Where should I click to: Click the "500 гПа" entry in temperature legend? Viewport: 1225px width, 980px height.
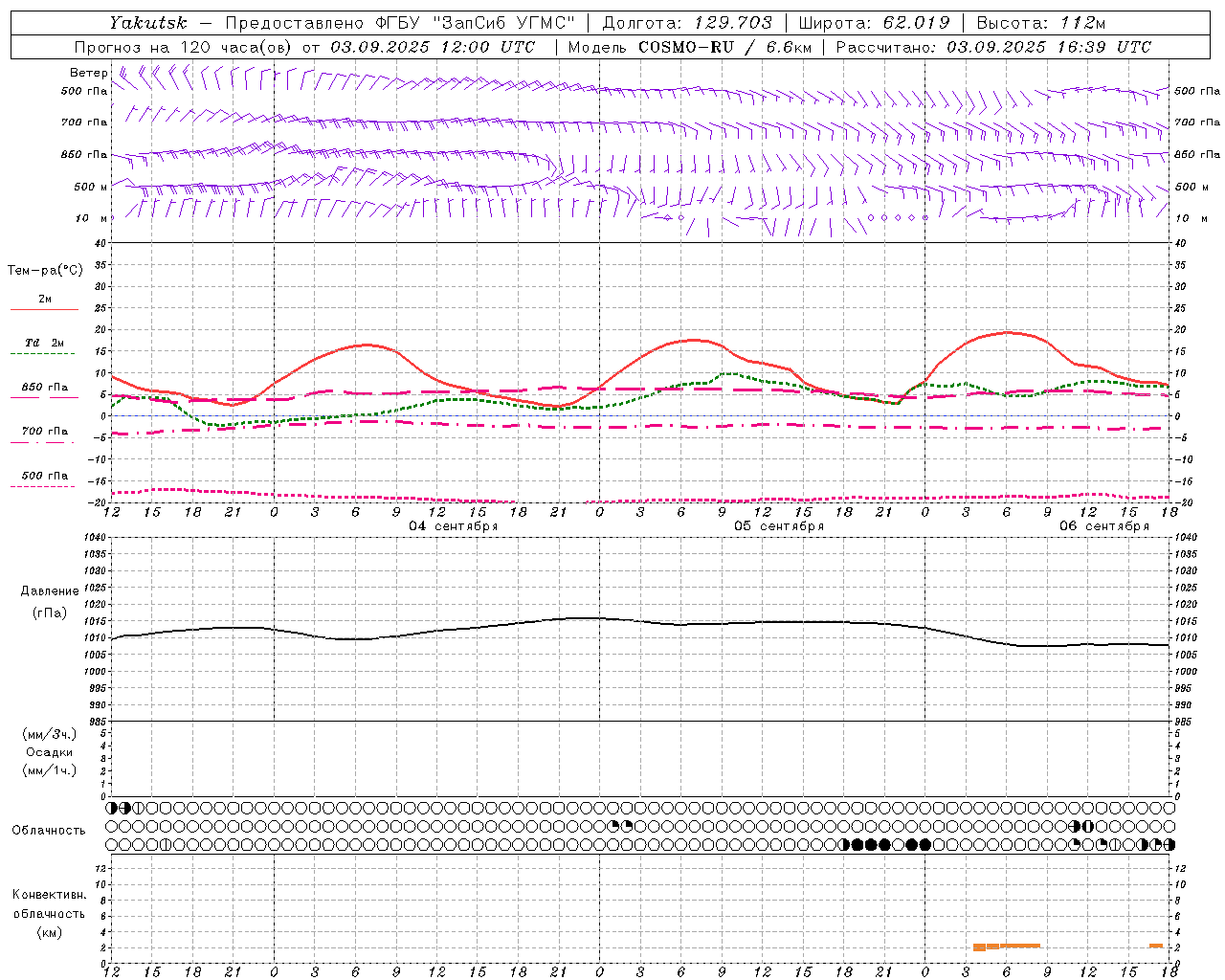(45, 476)
